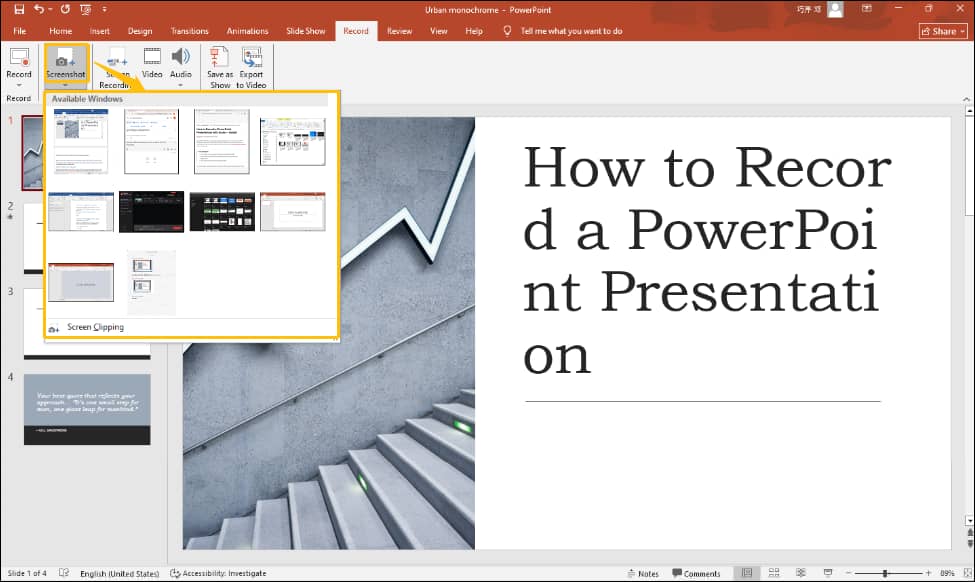Expand the Quick Access Toolbar customization menu
The height and width of the screenshot is (582, 975).
point(105,8)
